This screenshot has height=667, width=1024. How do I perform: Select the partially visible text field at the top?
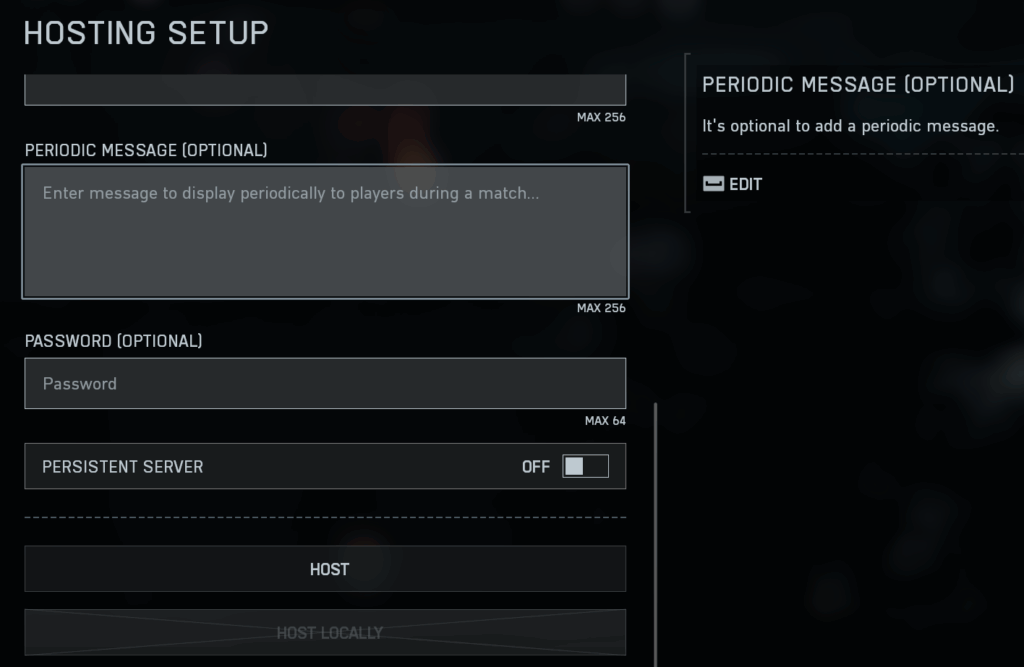point(325,90)
